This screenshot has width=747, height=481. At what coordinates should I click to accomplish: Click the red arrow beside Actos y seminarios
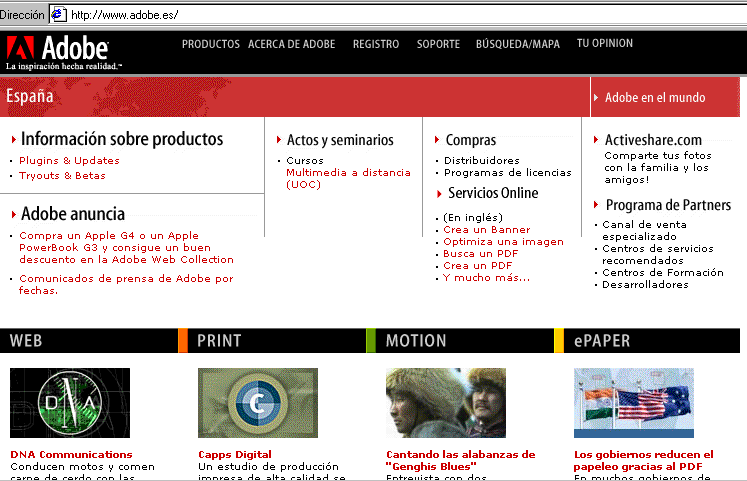coord(279,140)
